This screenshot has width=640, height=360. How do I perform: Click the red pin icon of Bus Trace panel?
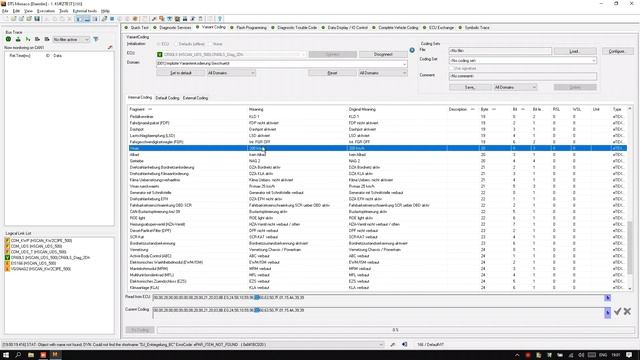pyautogui.click(x=109, y=48)
